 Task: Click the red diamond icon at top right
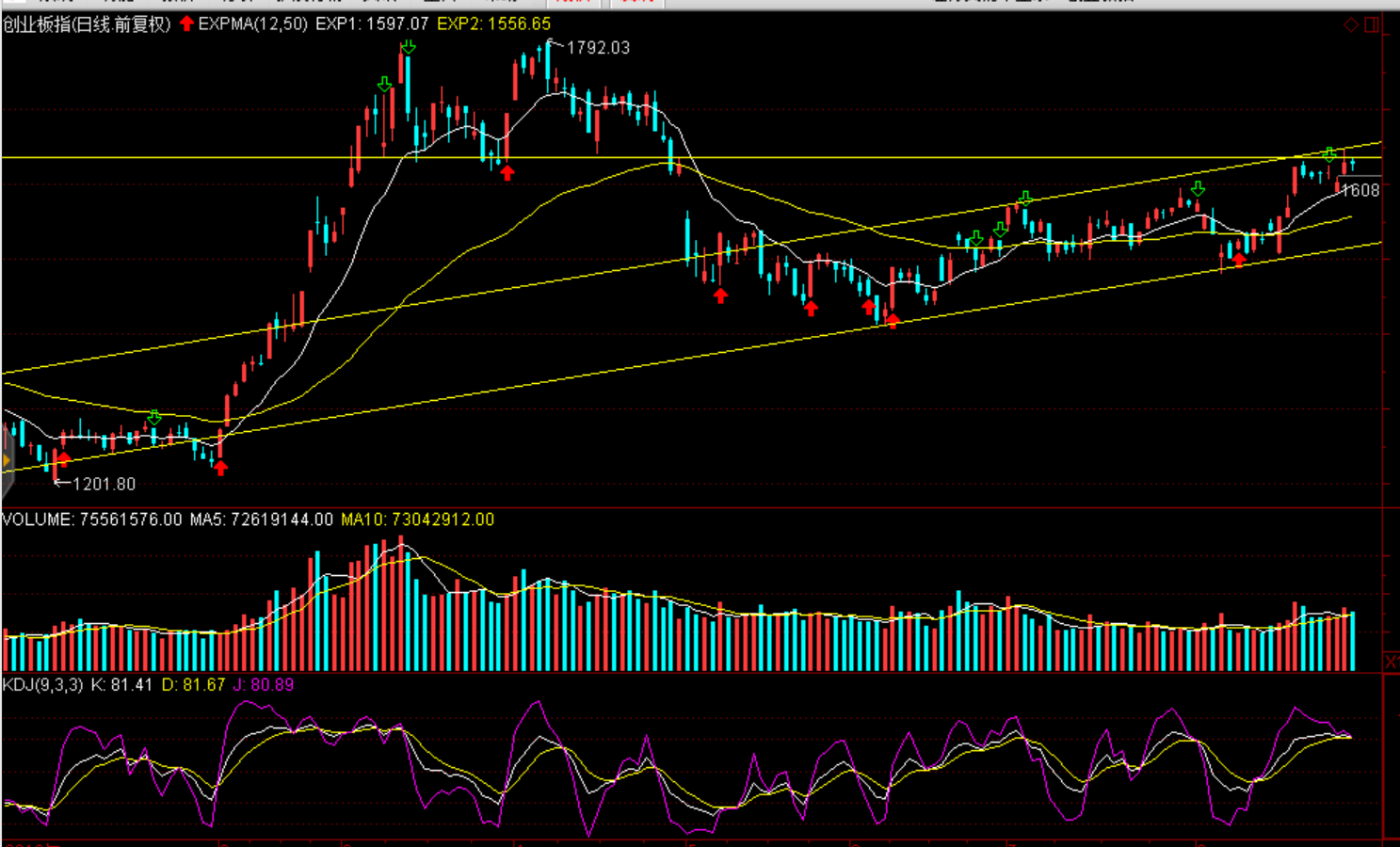point(1351,24)
